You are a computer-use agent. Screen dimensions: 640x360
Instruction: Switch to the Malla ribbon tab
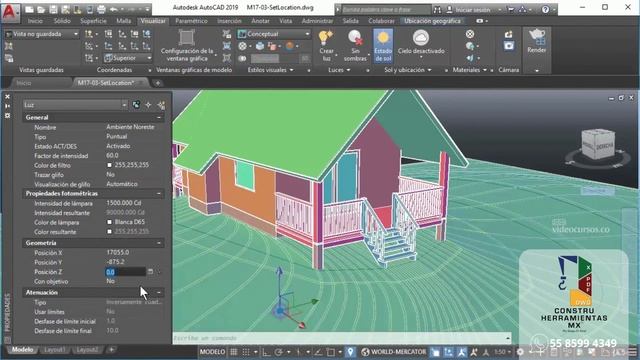tap(124, 21)
